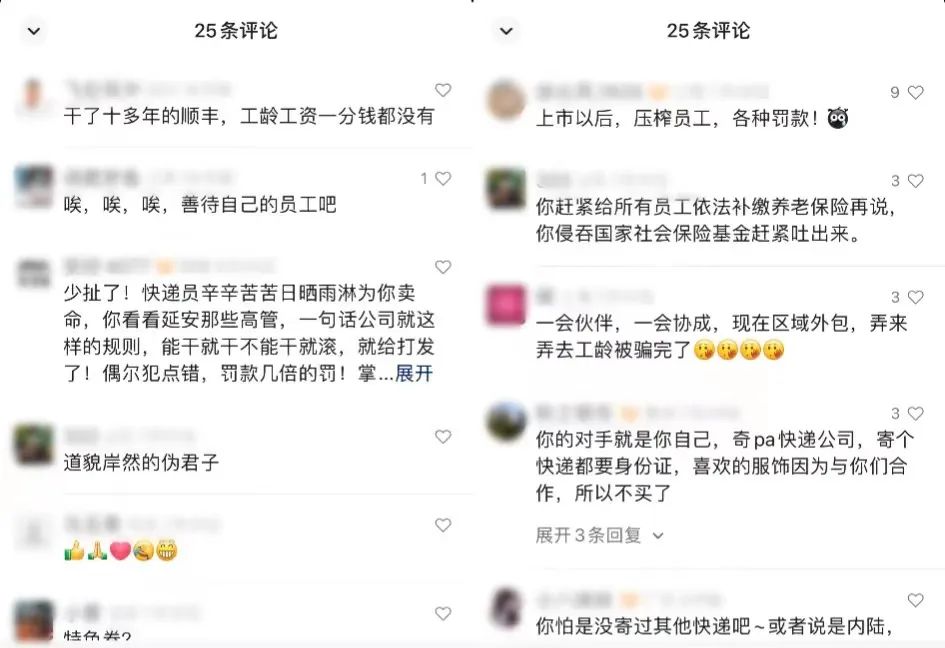
Task: Like the '上市以后，压榨员工' comment
Action: pyautogui.click(x=915, y=92)
